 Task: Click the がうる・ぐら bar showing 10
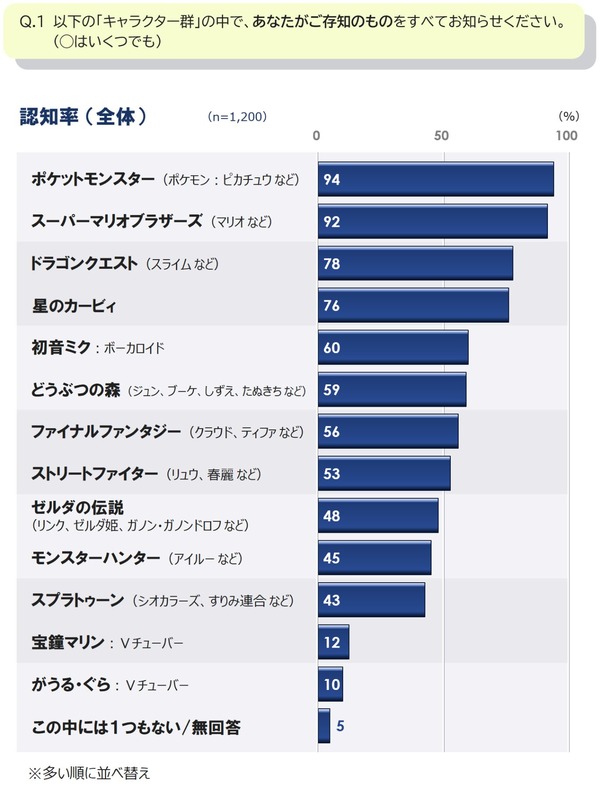[330, 684]
